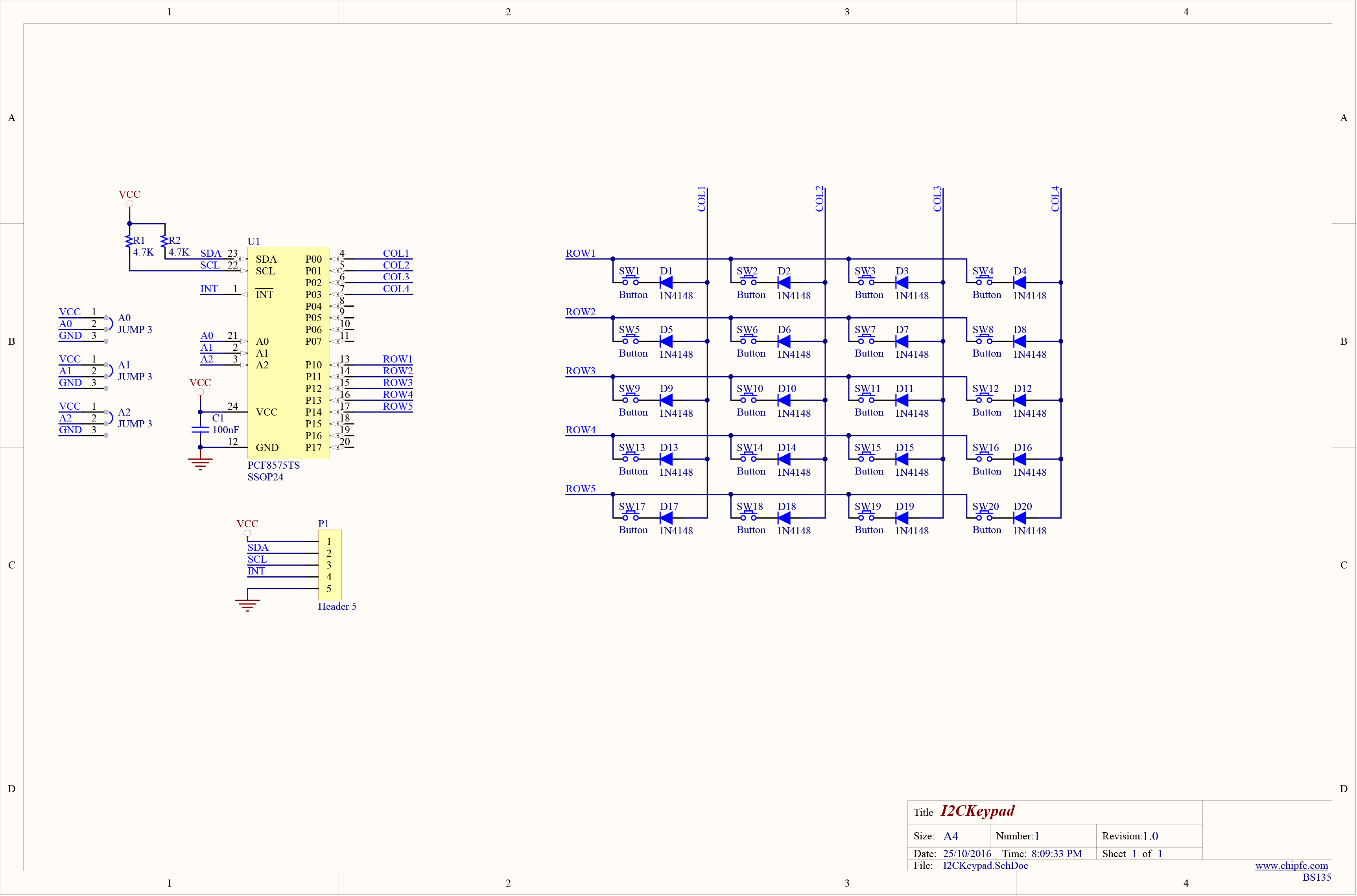Select the R2 4.7K resistor symbol
Screen dimensions: 1357x896
(165, 242)
